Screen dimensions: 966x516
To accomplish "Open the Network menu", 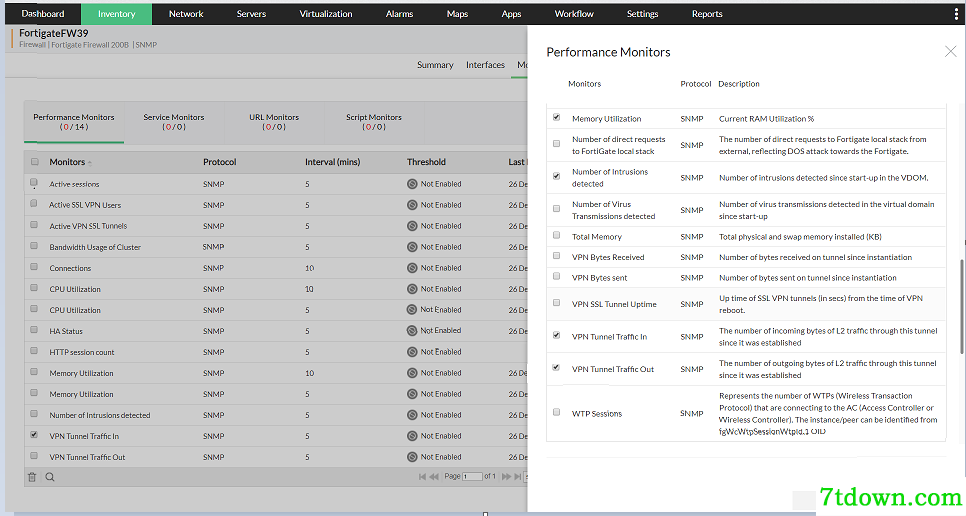I will click(186, 14).
